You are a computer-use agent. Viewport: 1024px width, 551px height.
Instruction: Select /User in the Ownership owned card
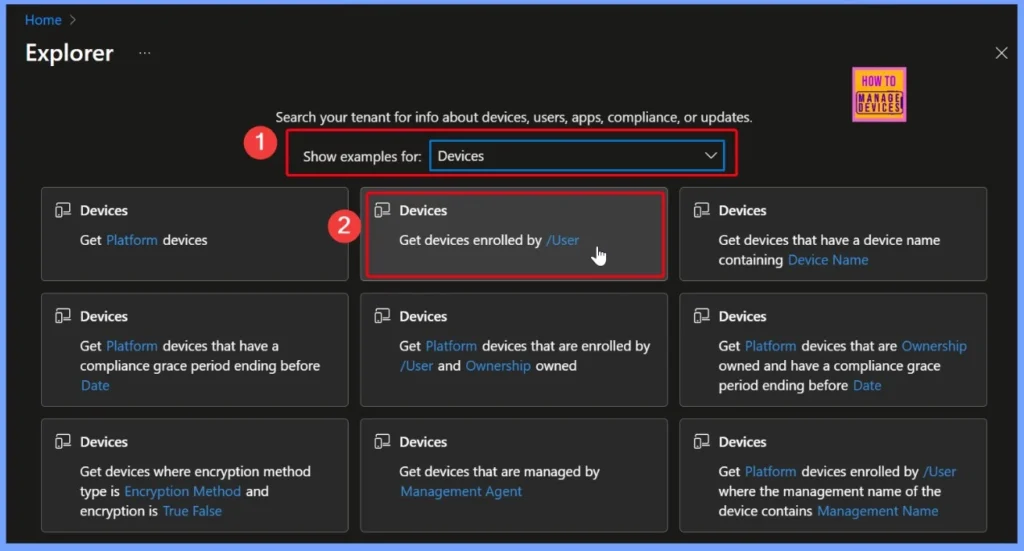[417, 366]
